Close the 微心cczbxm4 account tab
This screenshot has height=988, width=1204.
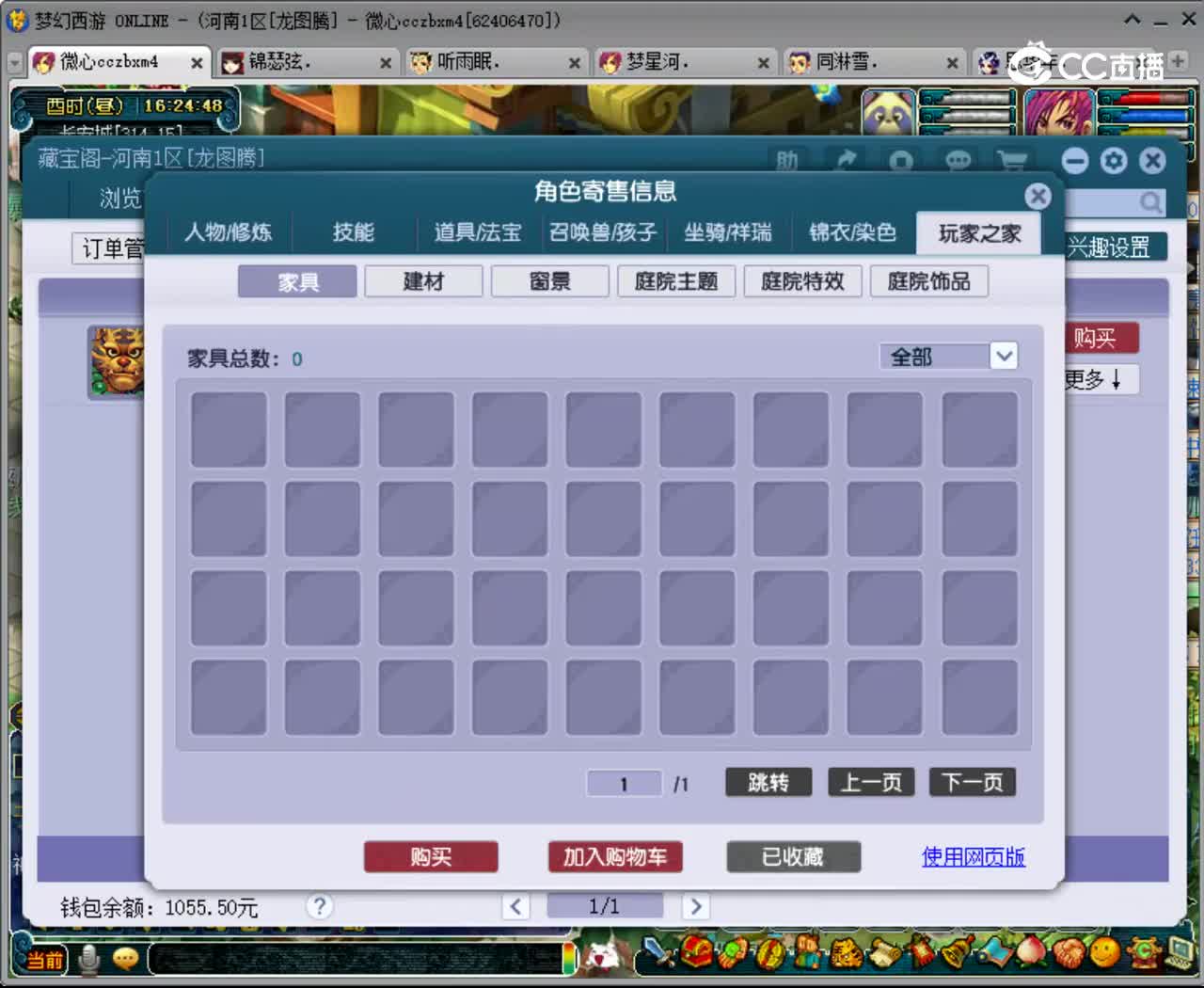[197, 63]
